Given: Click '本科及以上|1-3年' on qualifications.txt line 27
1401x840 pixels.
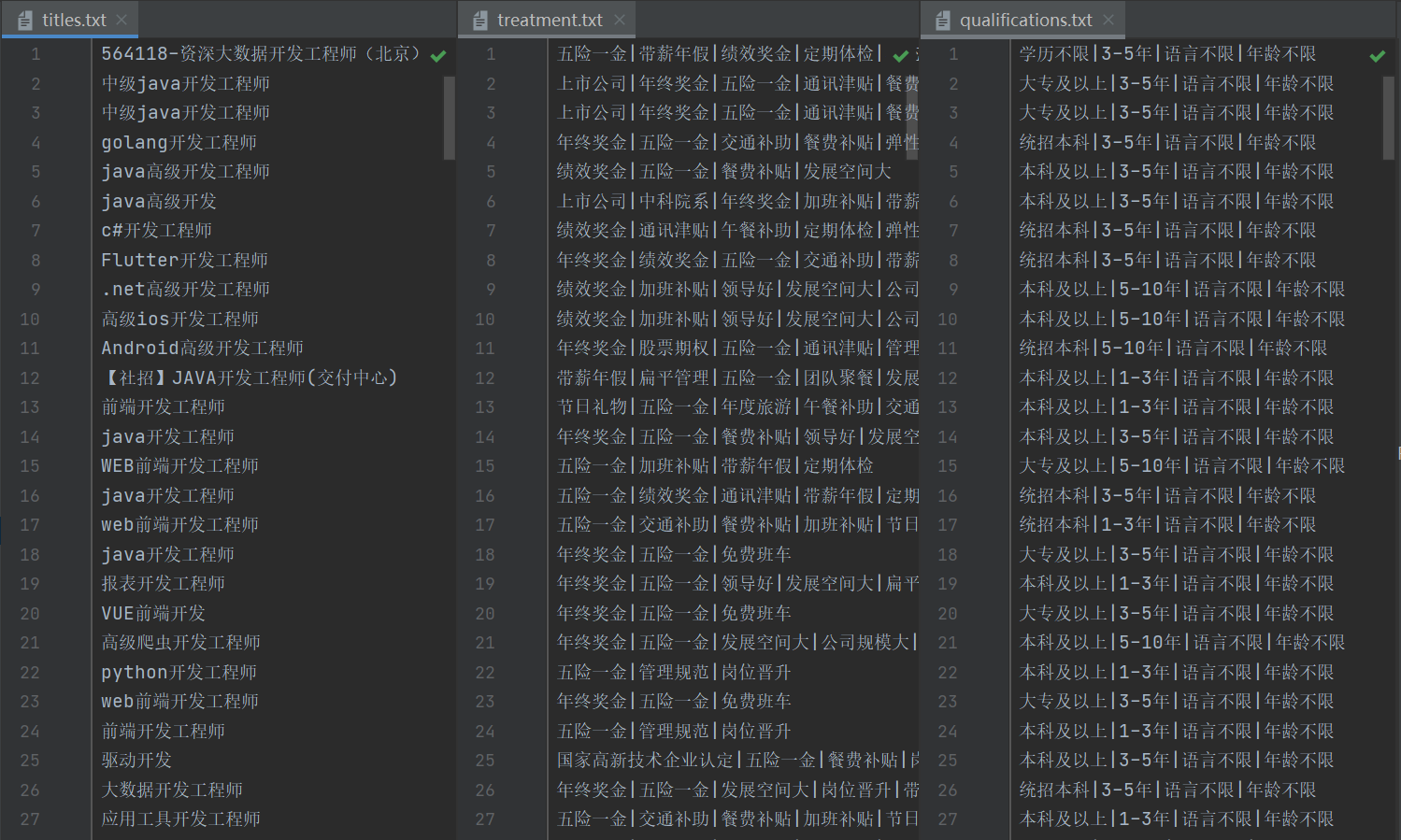Looking at the screenshot, I should (x=1177, y=819).
